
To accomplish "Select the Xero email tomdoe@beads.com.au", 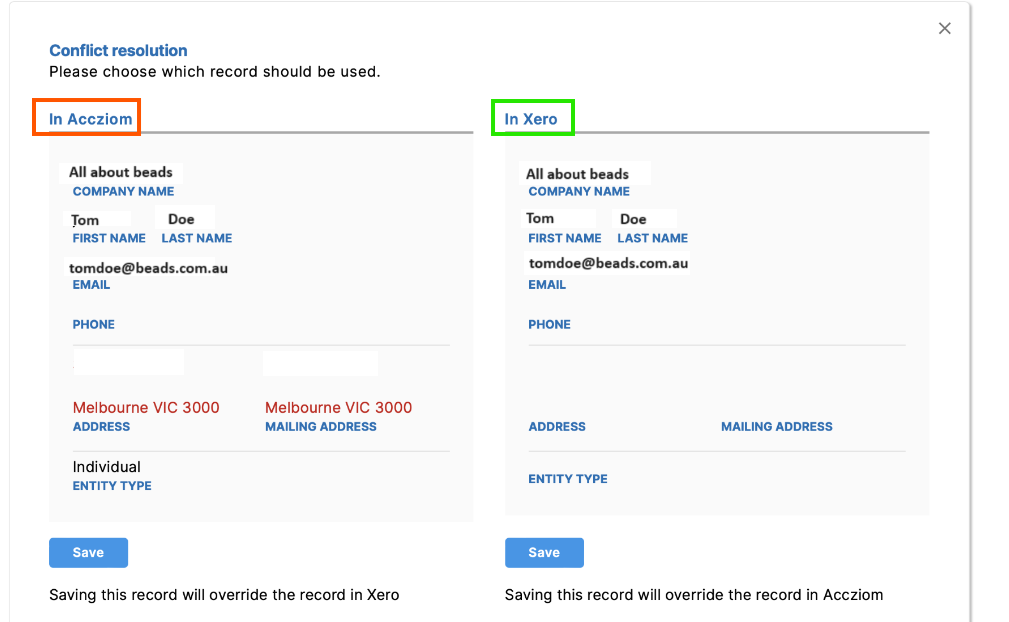I will point(608,263).
